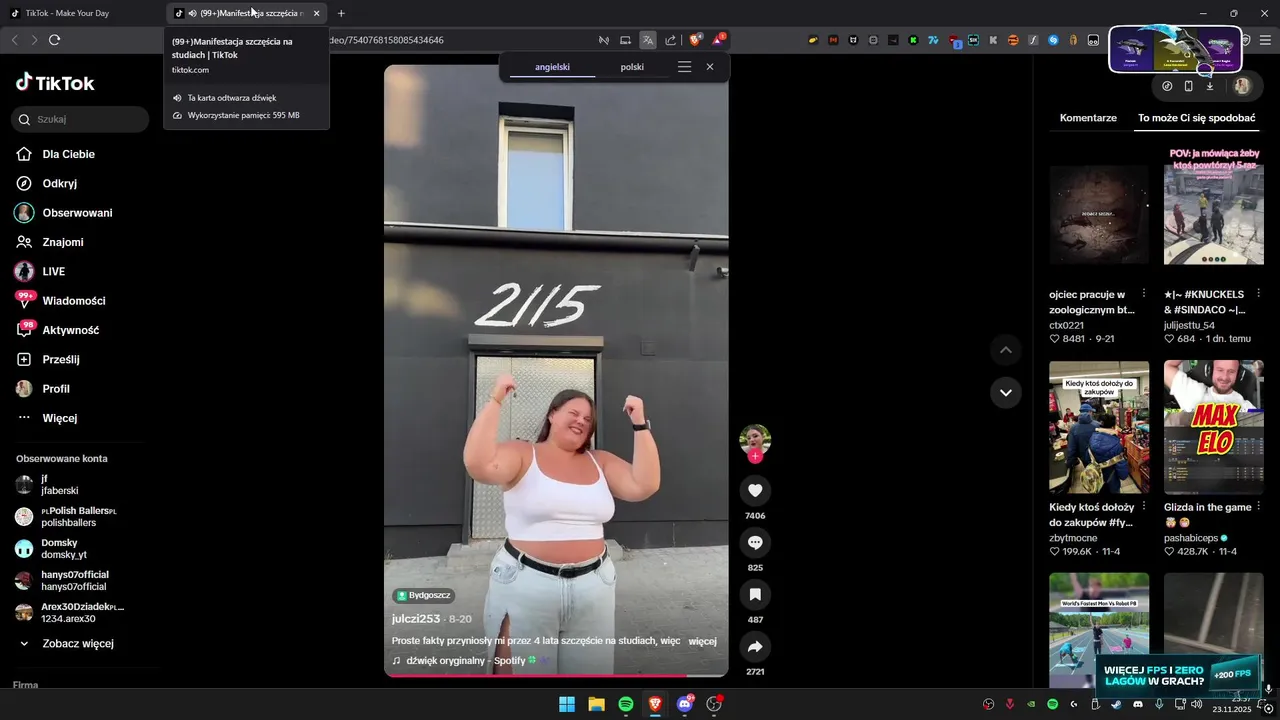Open options for ctx0221 video
The width and height of the screenshot is (1280, 720).
click(x=1144, y=294)
